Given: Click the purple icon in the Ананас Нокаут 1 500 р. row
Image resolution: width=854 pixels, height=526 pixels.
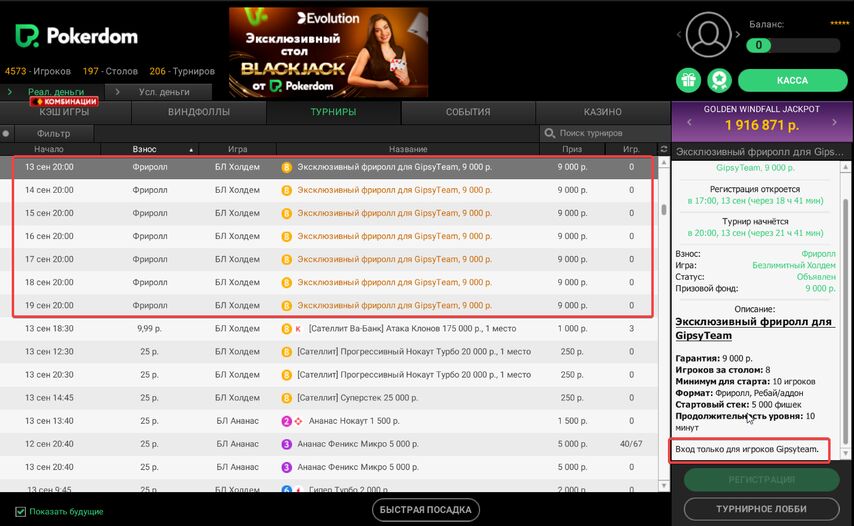Looking at the screenshot, I should click(286, 421).
